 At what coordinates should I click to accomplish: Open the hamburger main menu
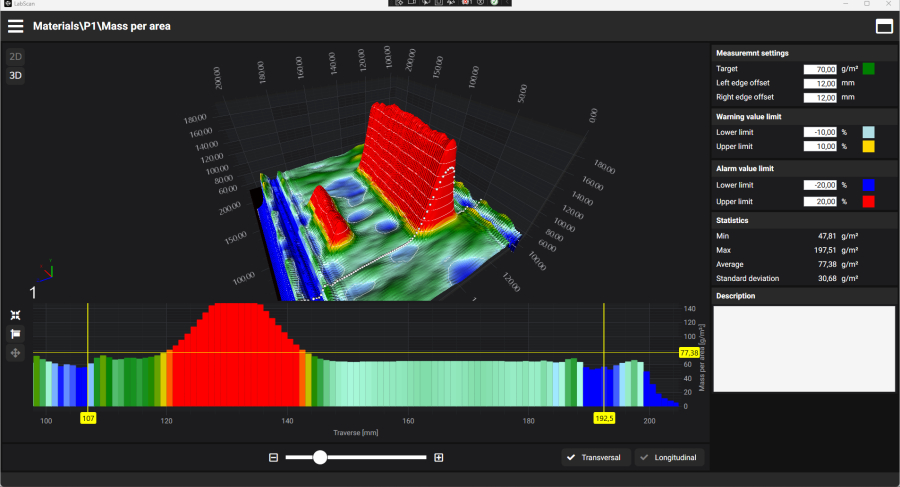(x=16, y=26)
